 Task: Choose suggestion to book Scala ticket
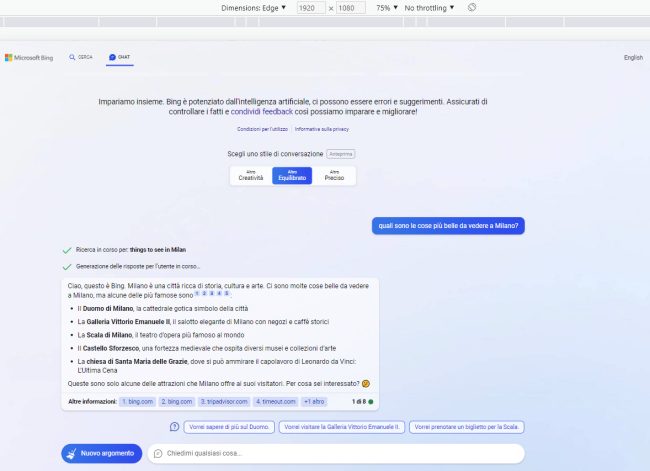466,427
